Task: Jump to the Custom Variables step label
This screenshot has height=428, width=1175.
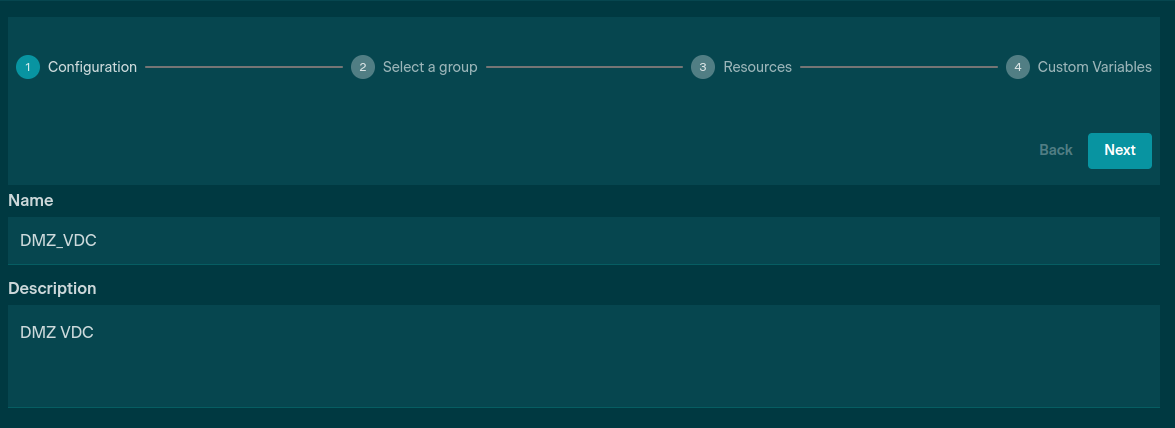Action: pyautogui.click(x=1094, y=67)
